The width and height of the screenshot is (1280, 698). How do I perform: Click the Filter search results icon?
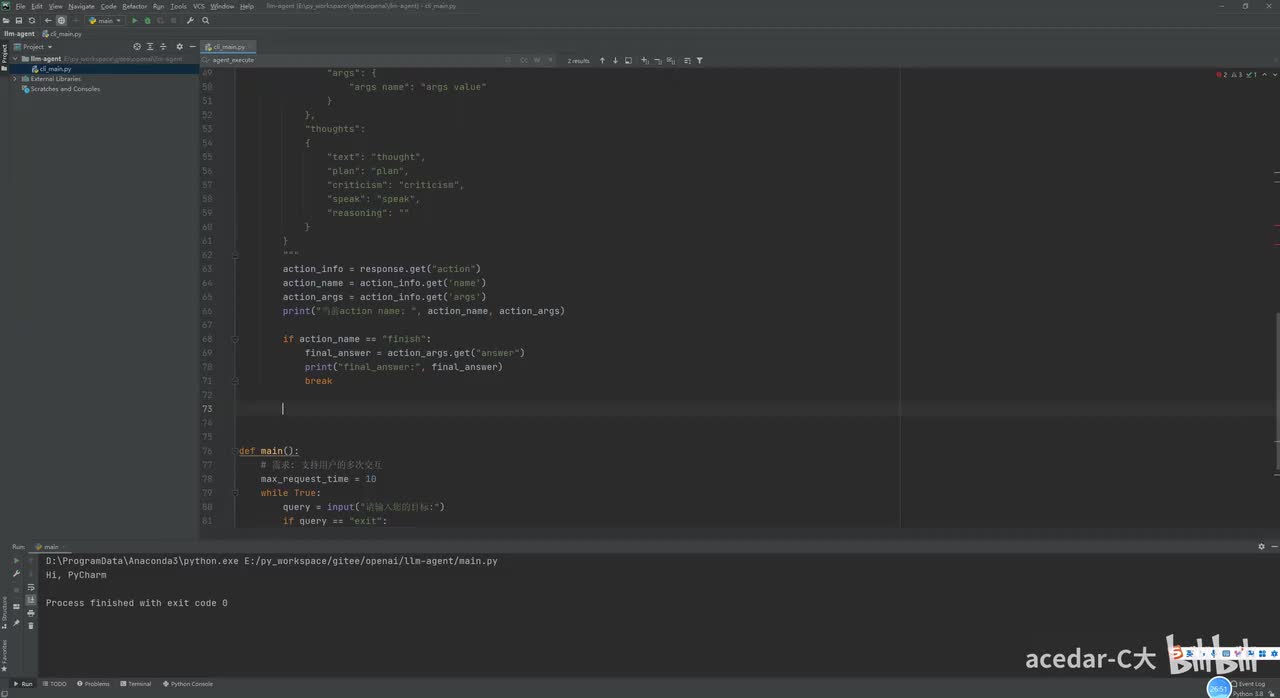click(699, 60)
